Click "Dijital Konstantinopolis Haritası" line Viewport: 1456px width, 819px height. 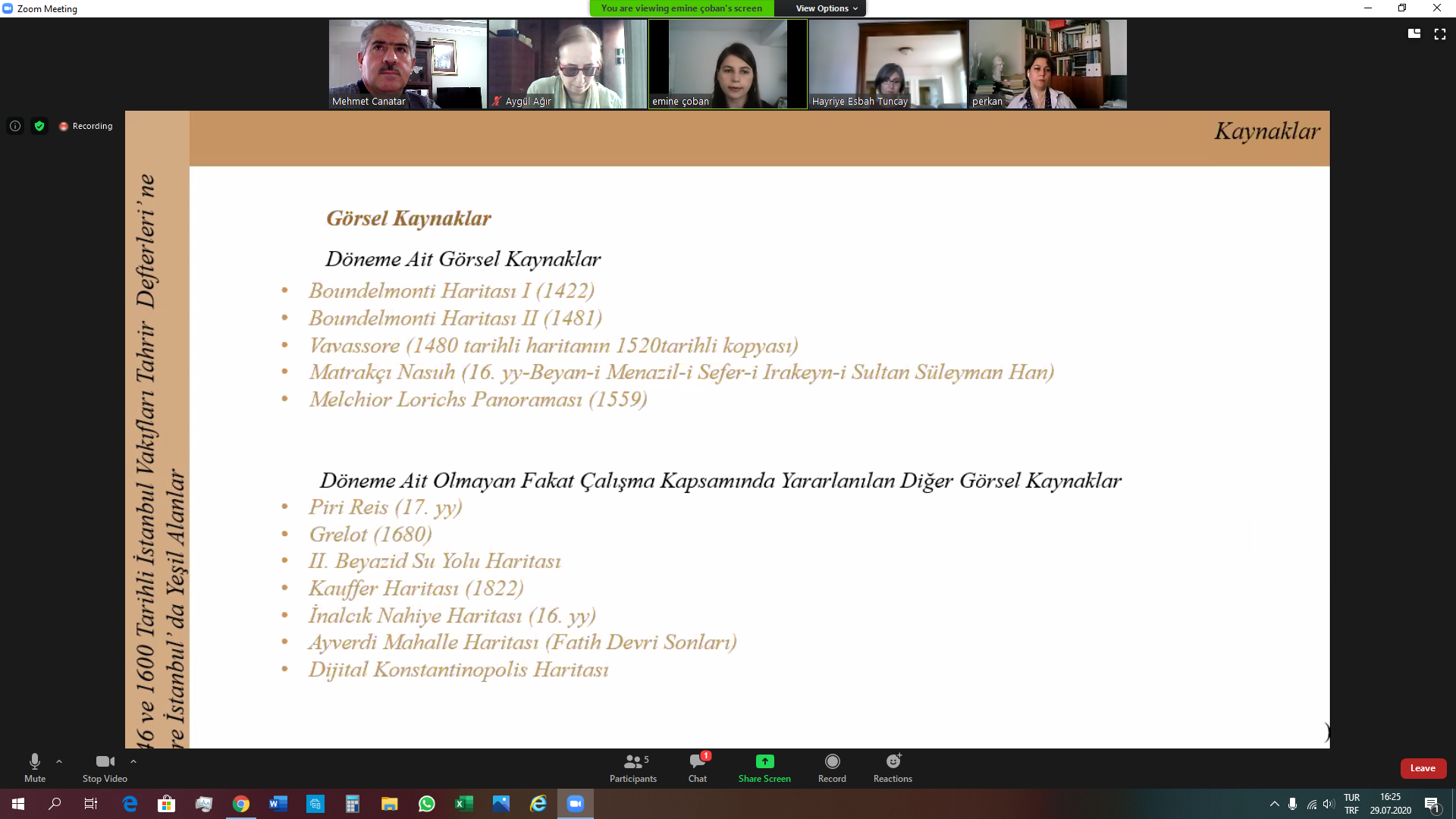pos(458,670)
